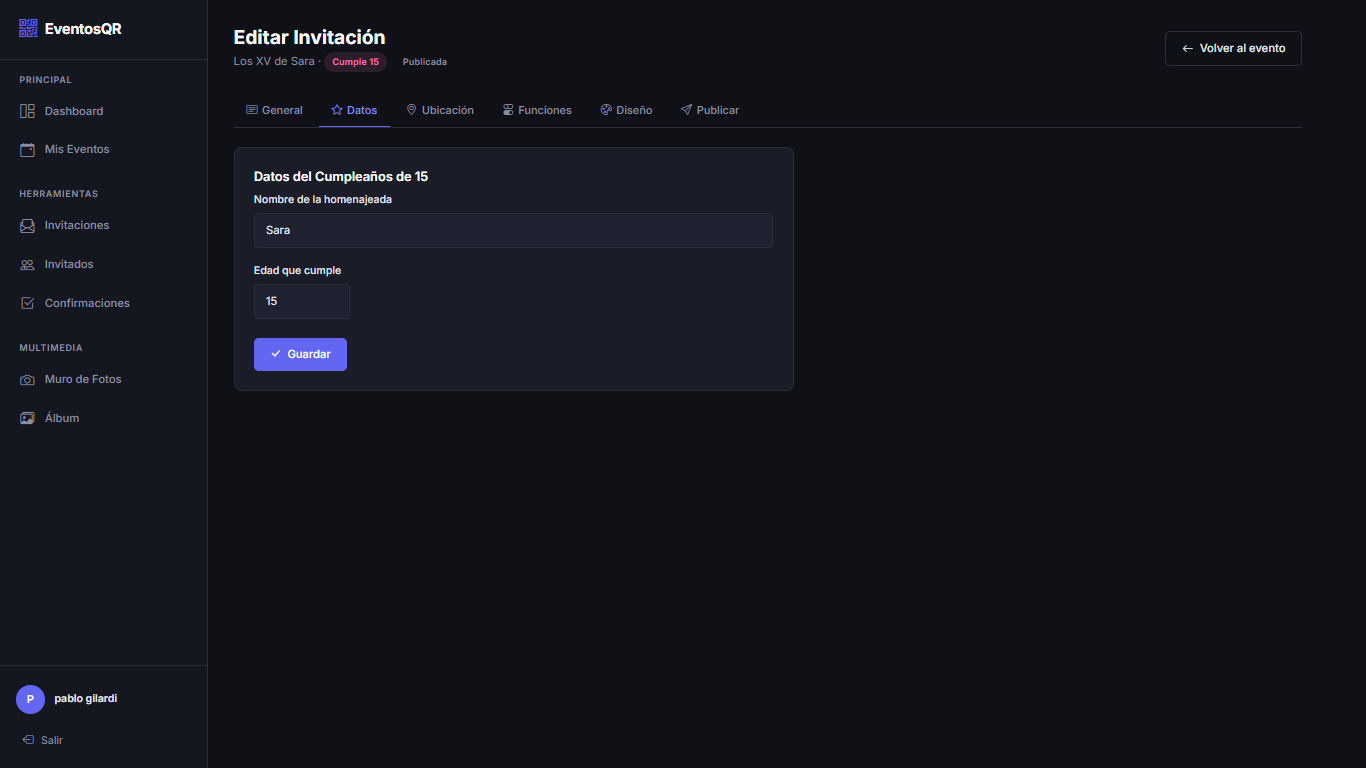
Task: Click Volver al evento button
Action: coord(1232,48)
